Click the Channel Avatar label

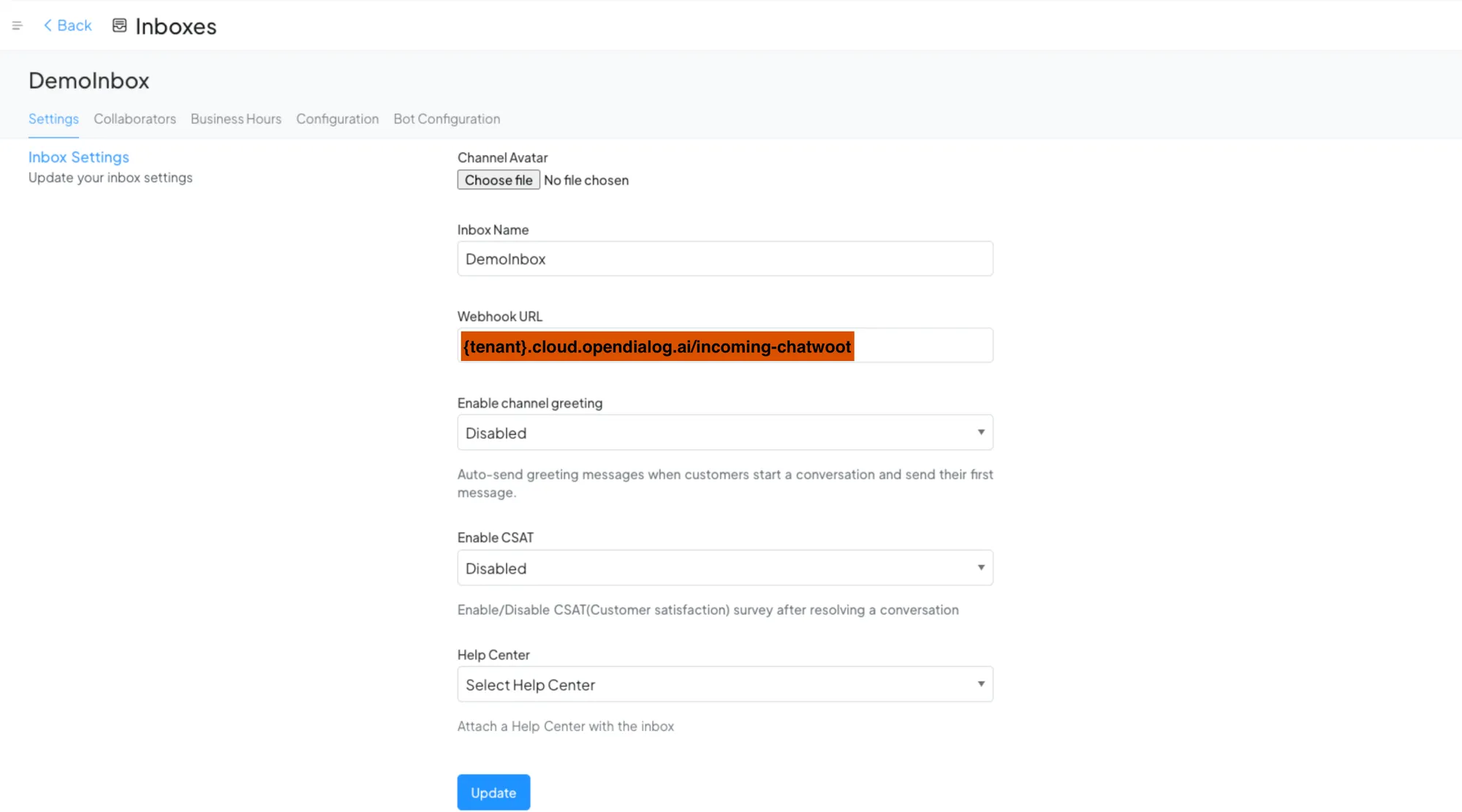tap(502, 158)
